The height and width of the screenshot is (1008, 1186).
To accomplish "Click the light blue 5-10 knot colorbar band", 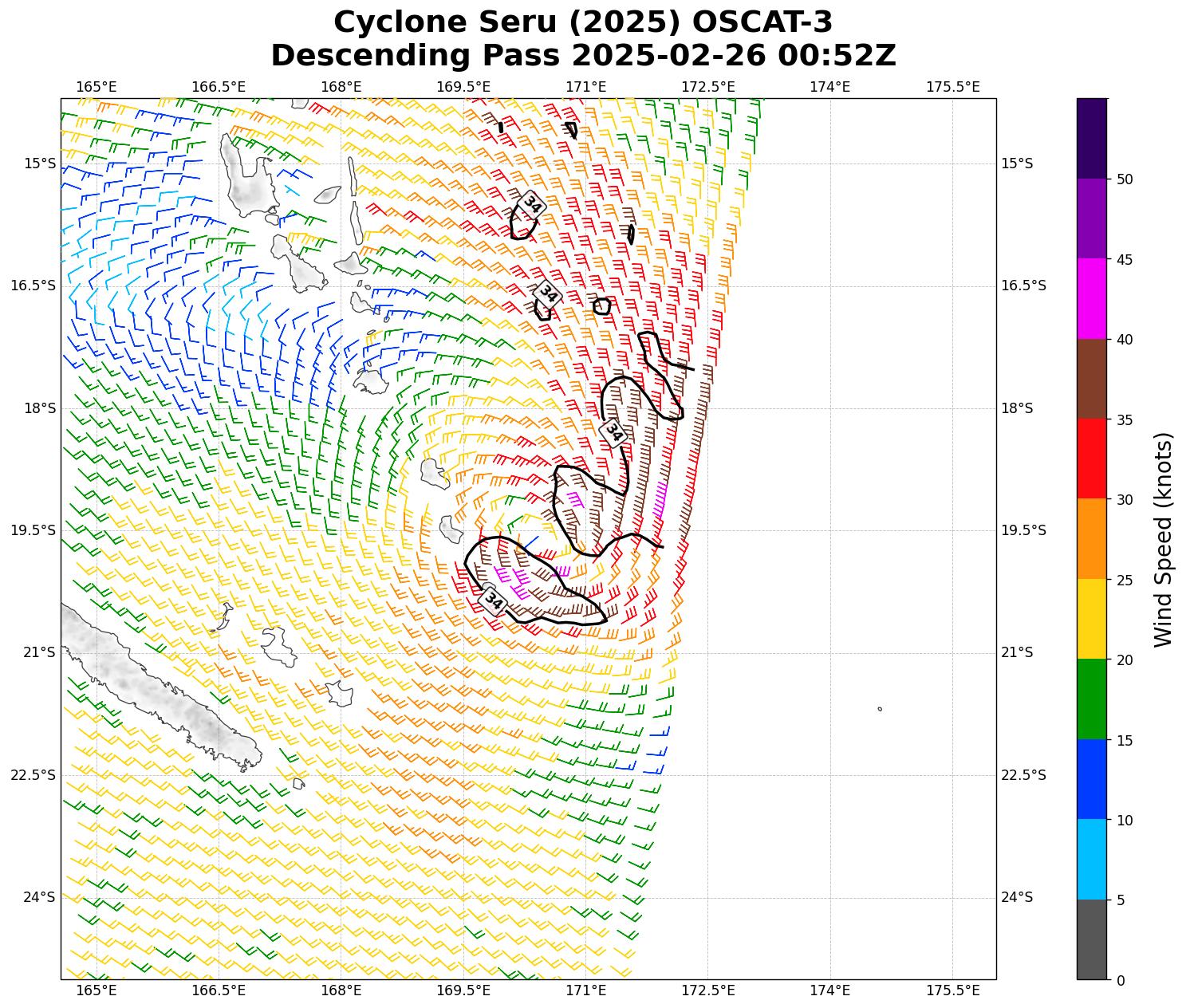I will click(1091, 859).
